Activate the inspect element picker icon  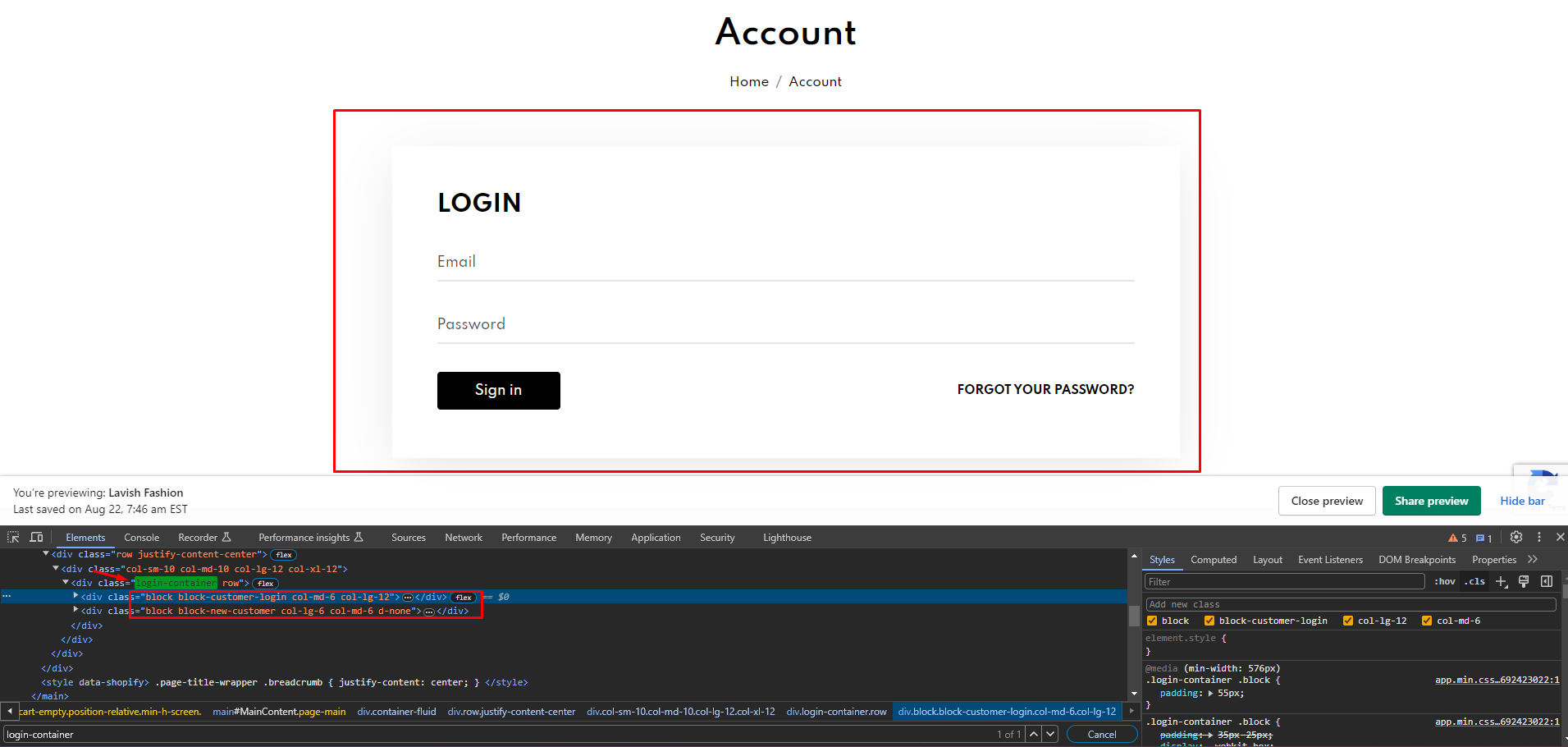(x=13, y=537)
